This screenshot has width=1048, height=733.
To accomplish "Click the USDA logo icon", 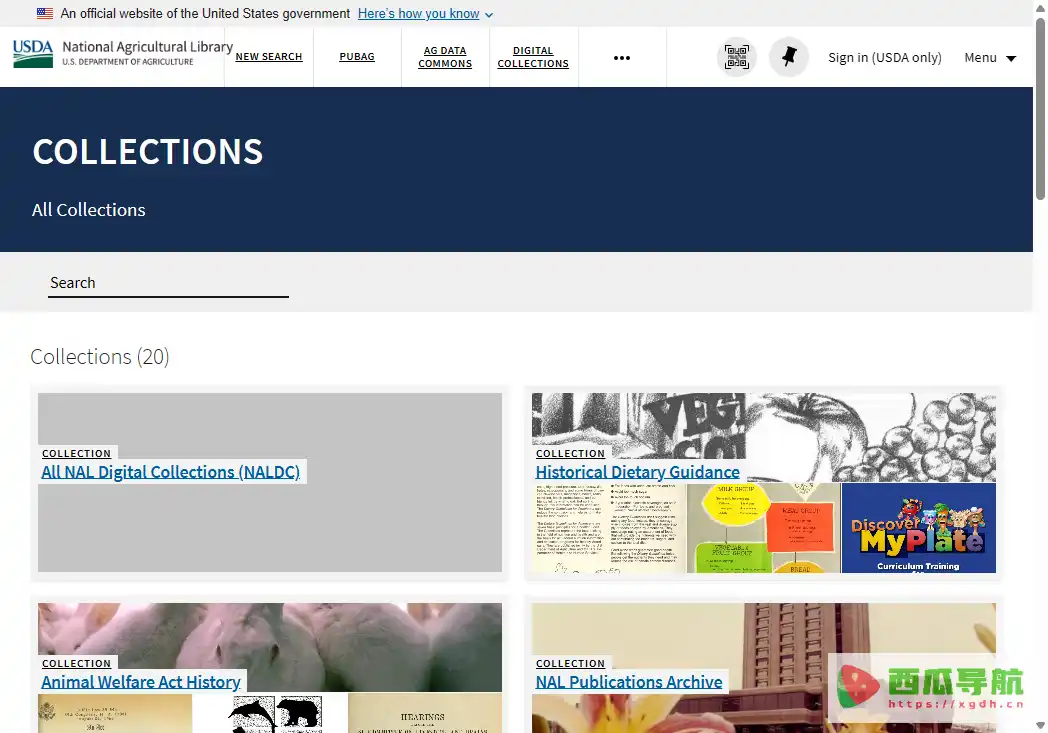I will pos(33,53).
